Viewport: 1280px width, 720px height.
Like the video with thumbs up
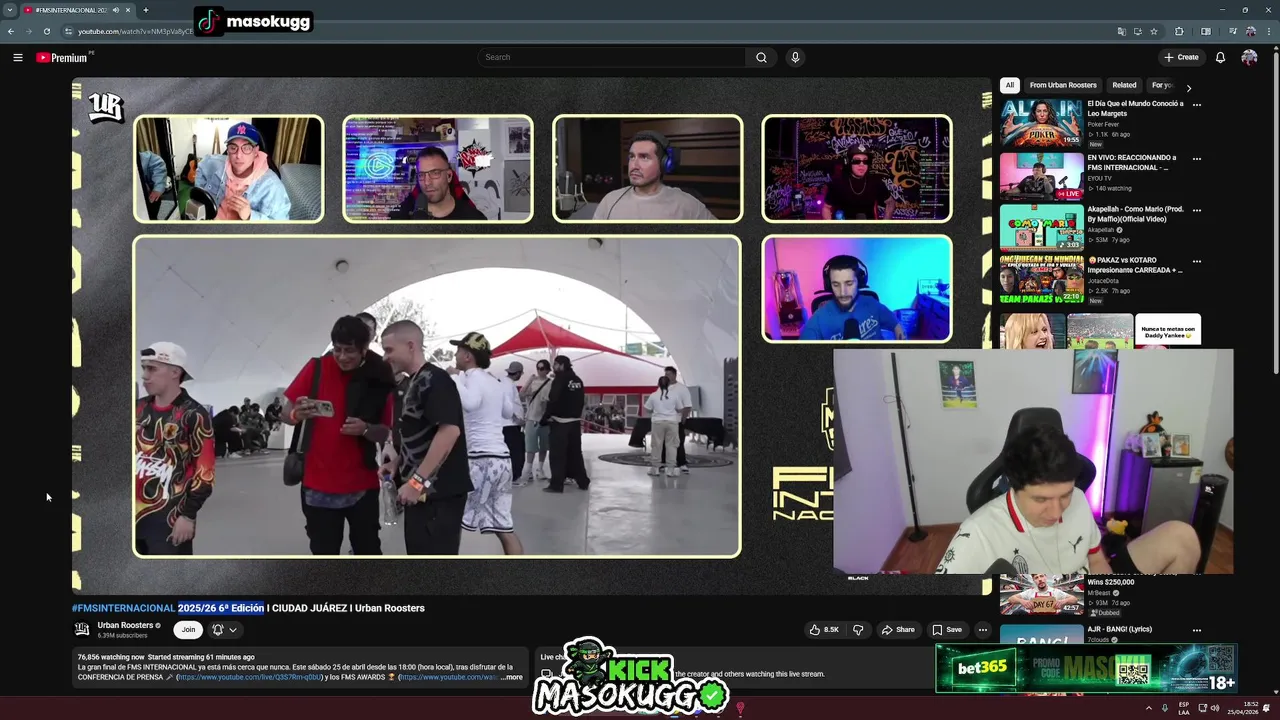824,630
